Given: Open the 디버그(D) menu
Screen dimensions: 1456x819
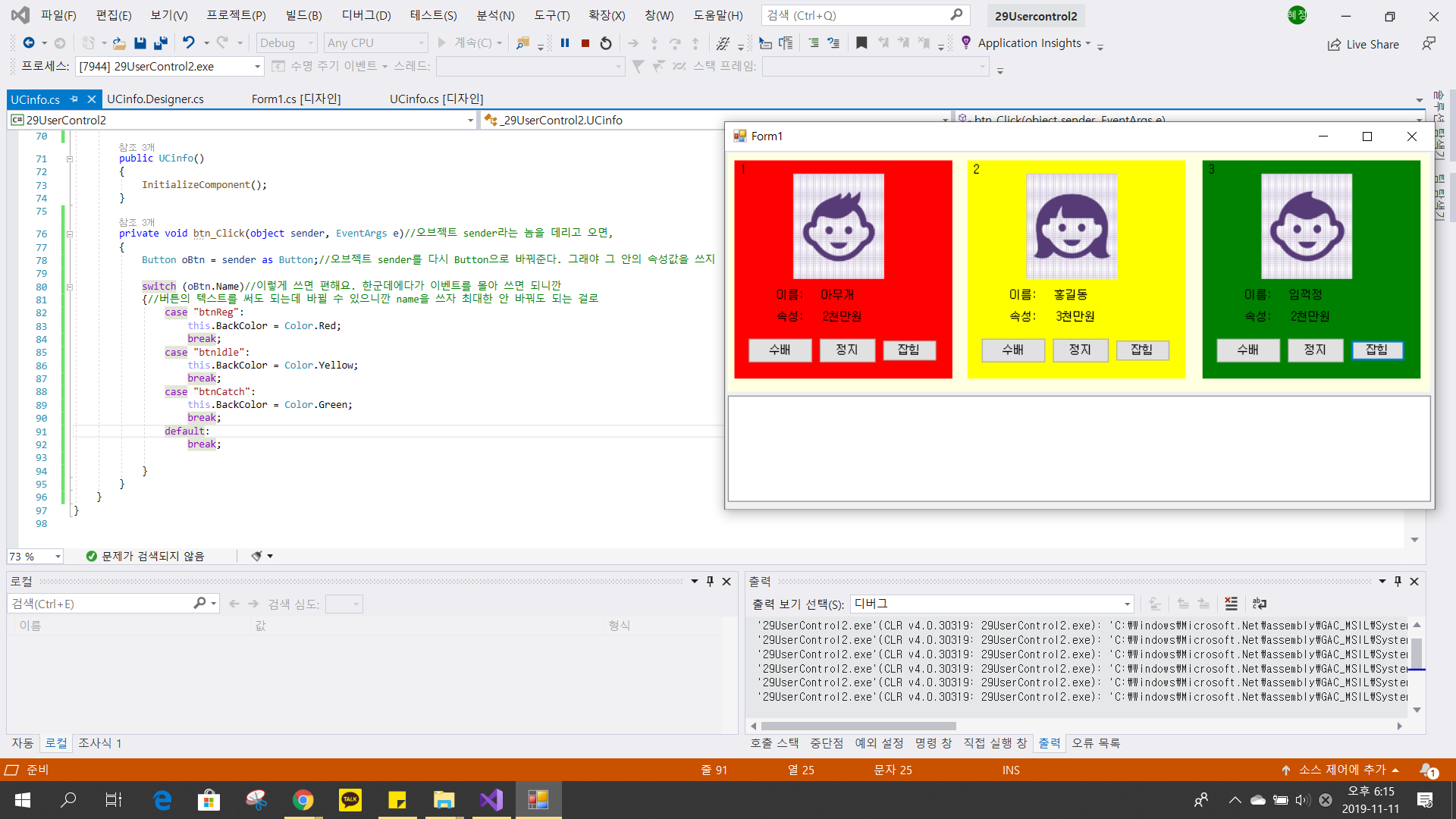Looking at the screenshot, I should point(366,15).
